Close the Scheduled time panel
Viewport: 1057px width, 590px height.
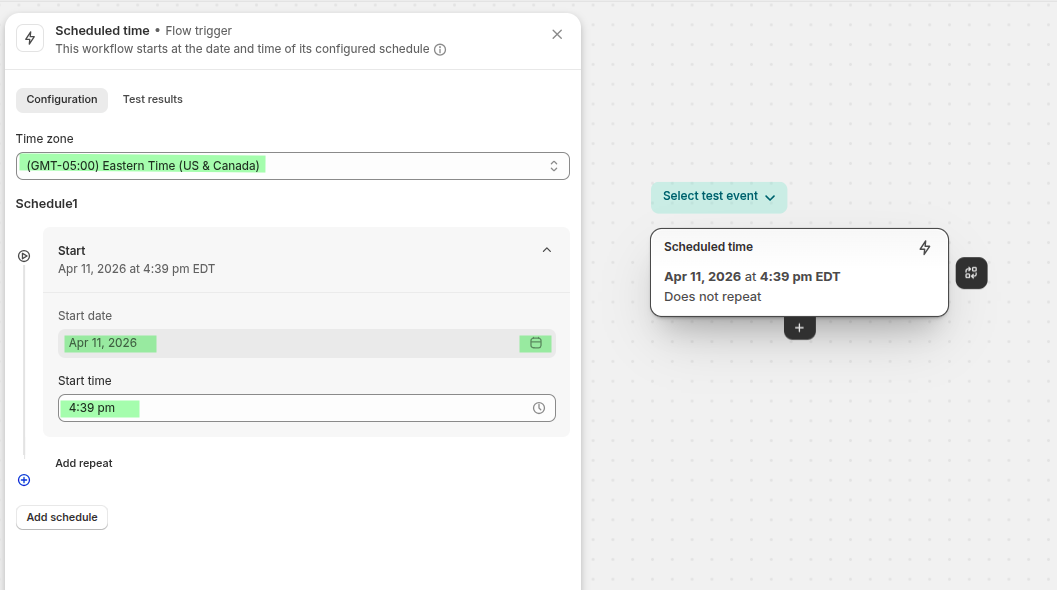[557, 34]
